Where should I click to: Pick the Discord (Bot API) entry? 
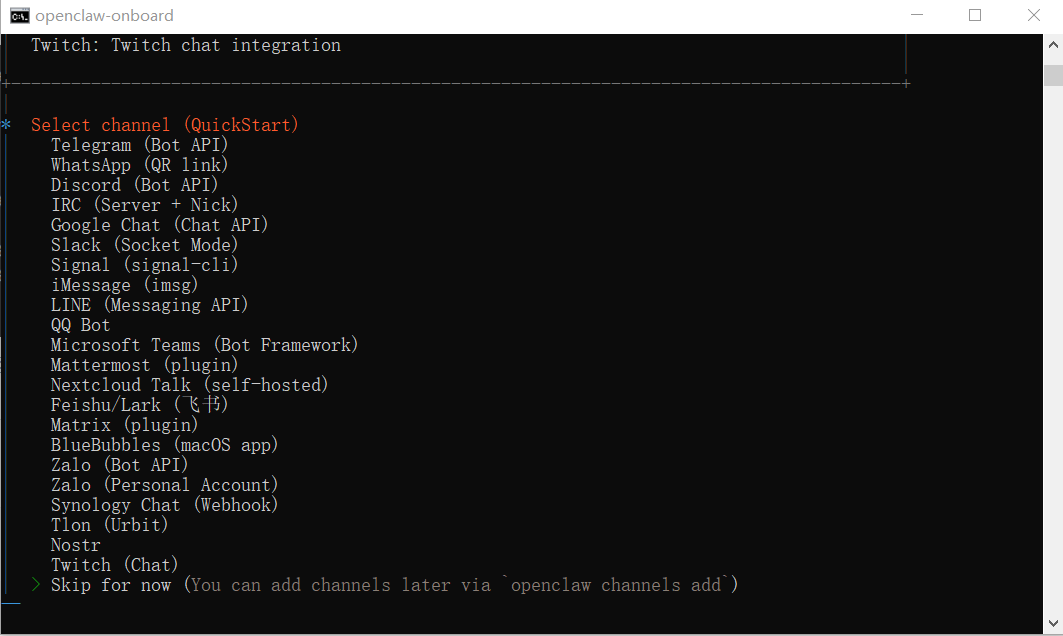(135, 185)
